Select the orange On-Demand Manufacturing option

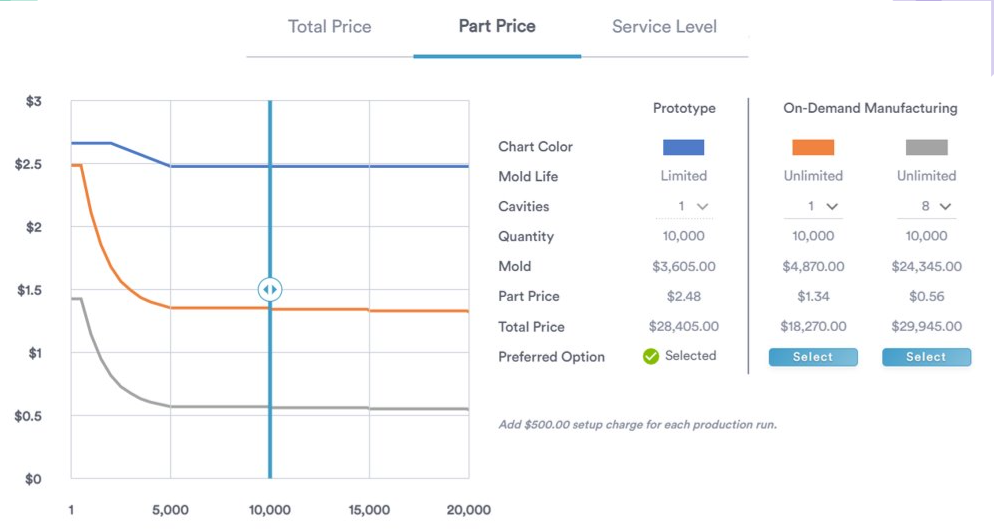pos(813,357)
